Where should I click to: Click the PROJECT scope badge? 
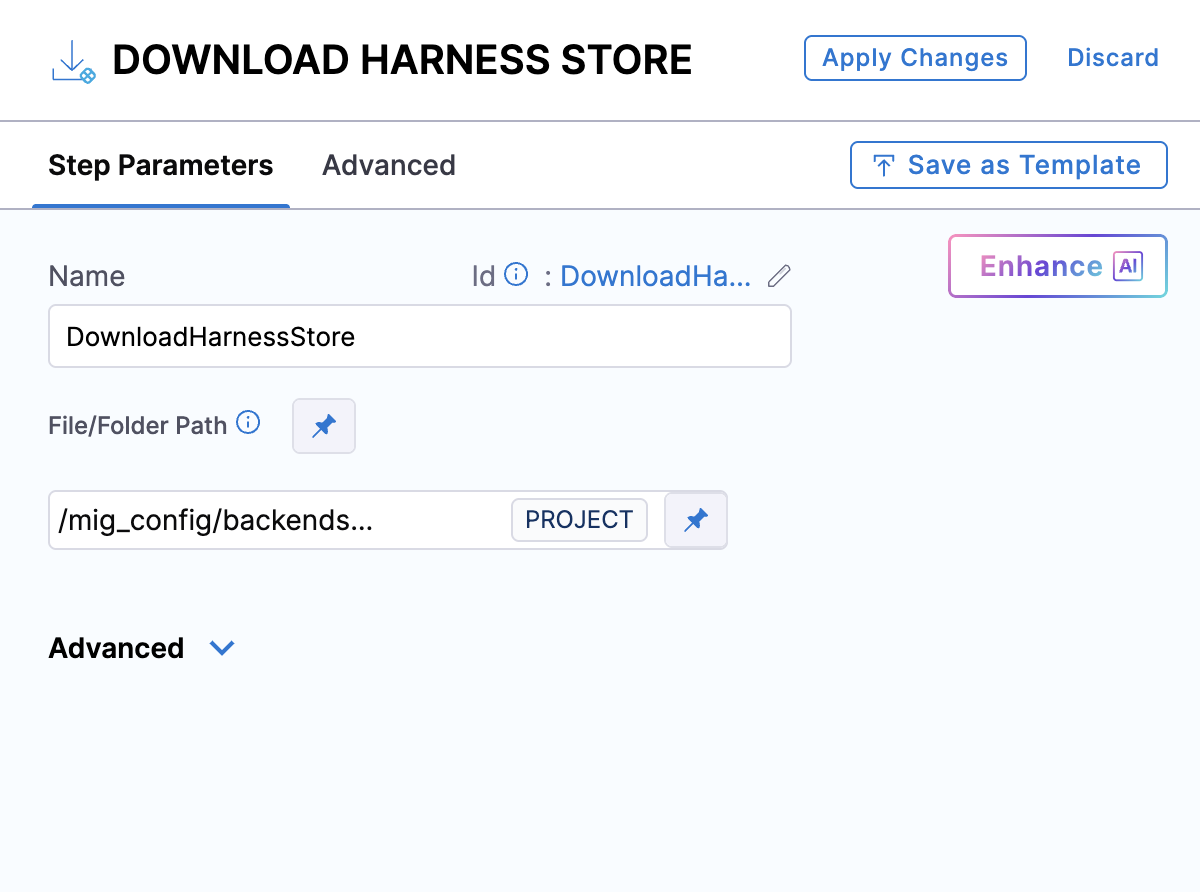pos(579,520)
